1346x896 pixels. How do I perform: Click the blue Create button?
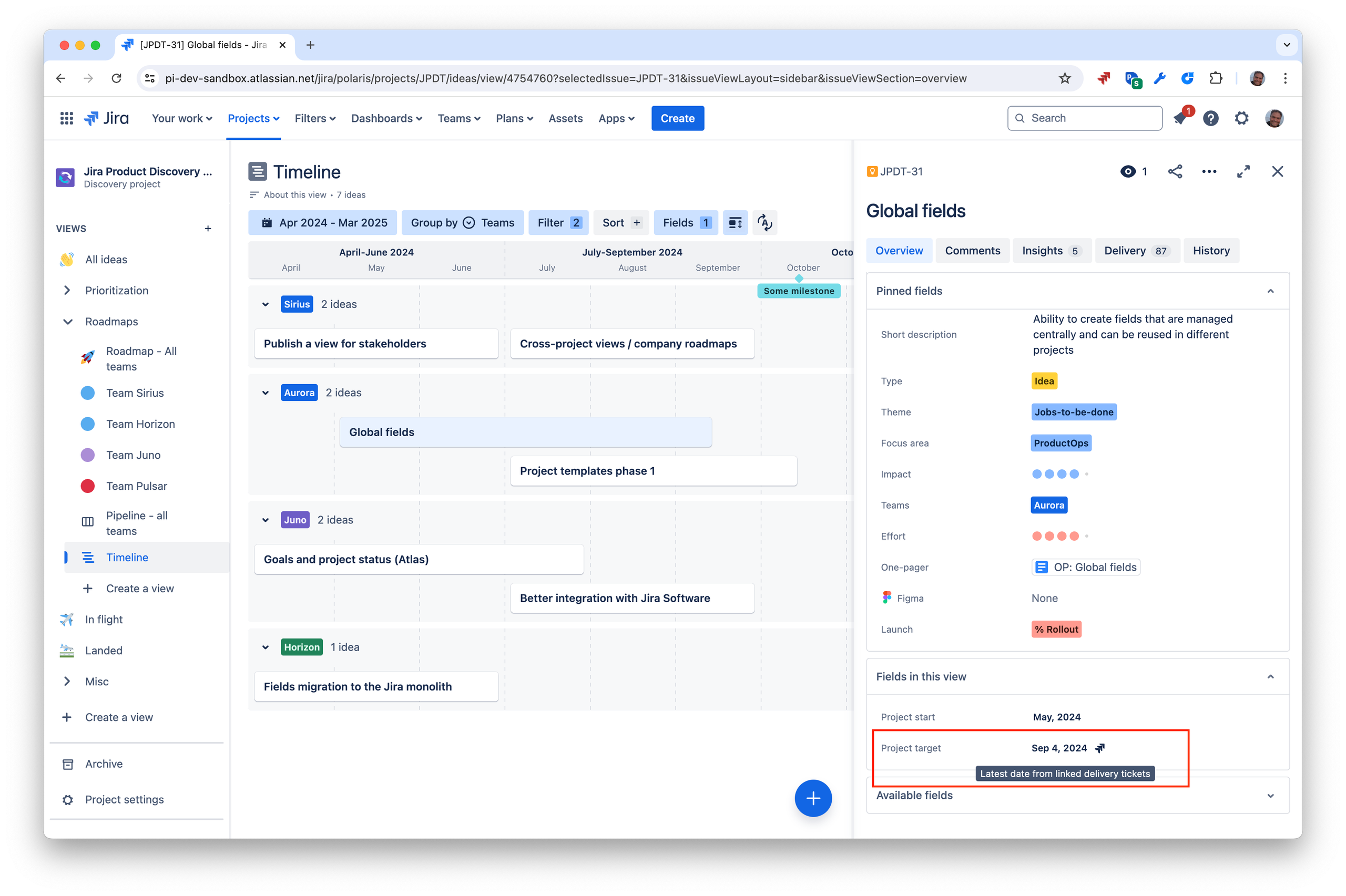pyautogui.click(x=677, y=118)
